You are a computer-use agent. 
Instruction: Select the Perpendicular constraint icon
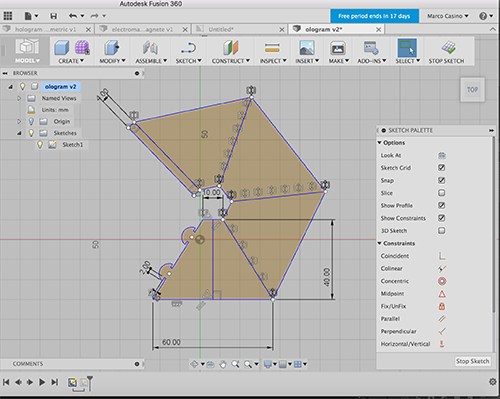442,331
